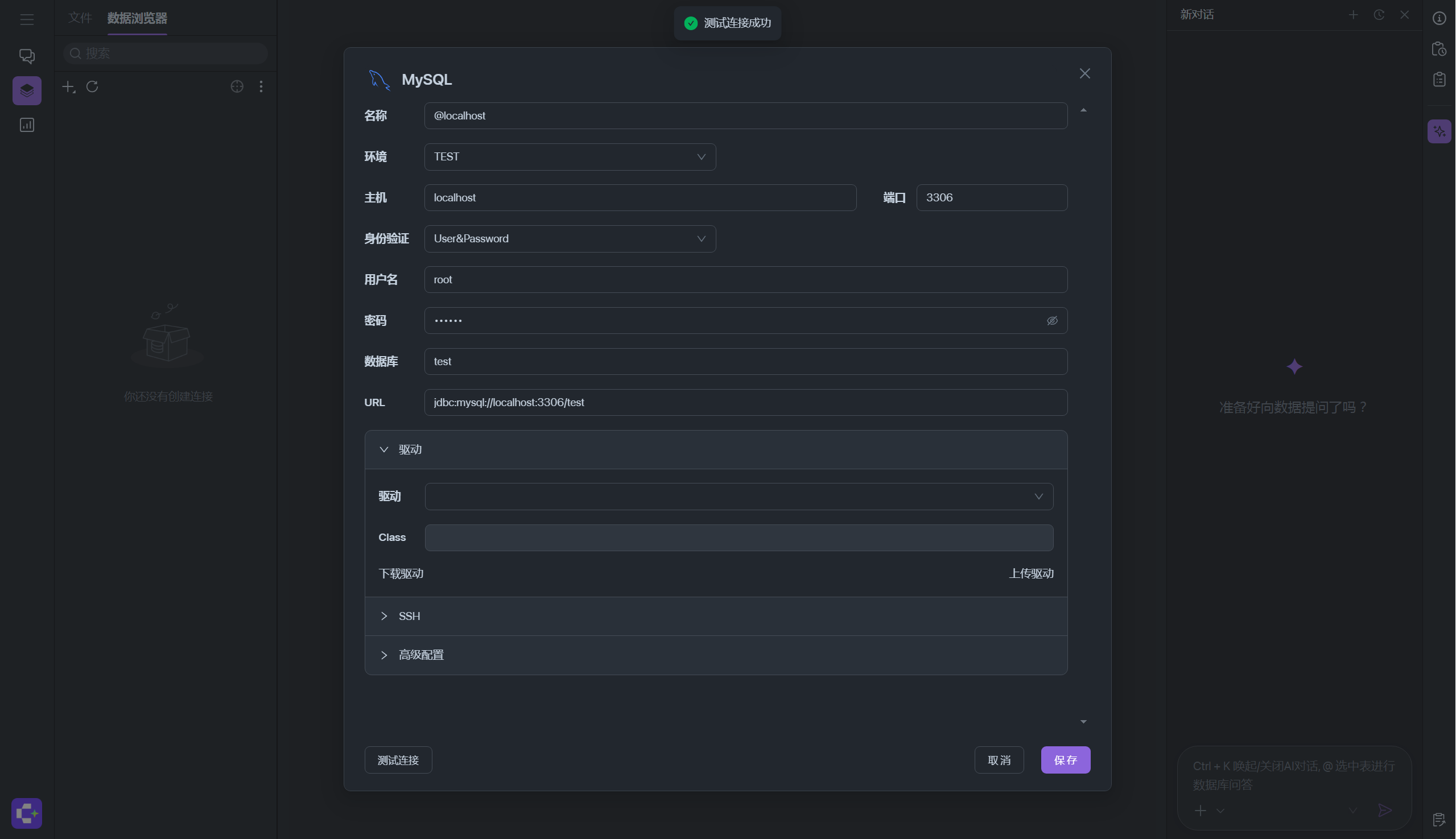Image resolution: width=1456 pixels, height=839 pixels.
Task: Switch to the 数据浏览器 tab
Action: click(x=137, y=18)
